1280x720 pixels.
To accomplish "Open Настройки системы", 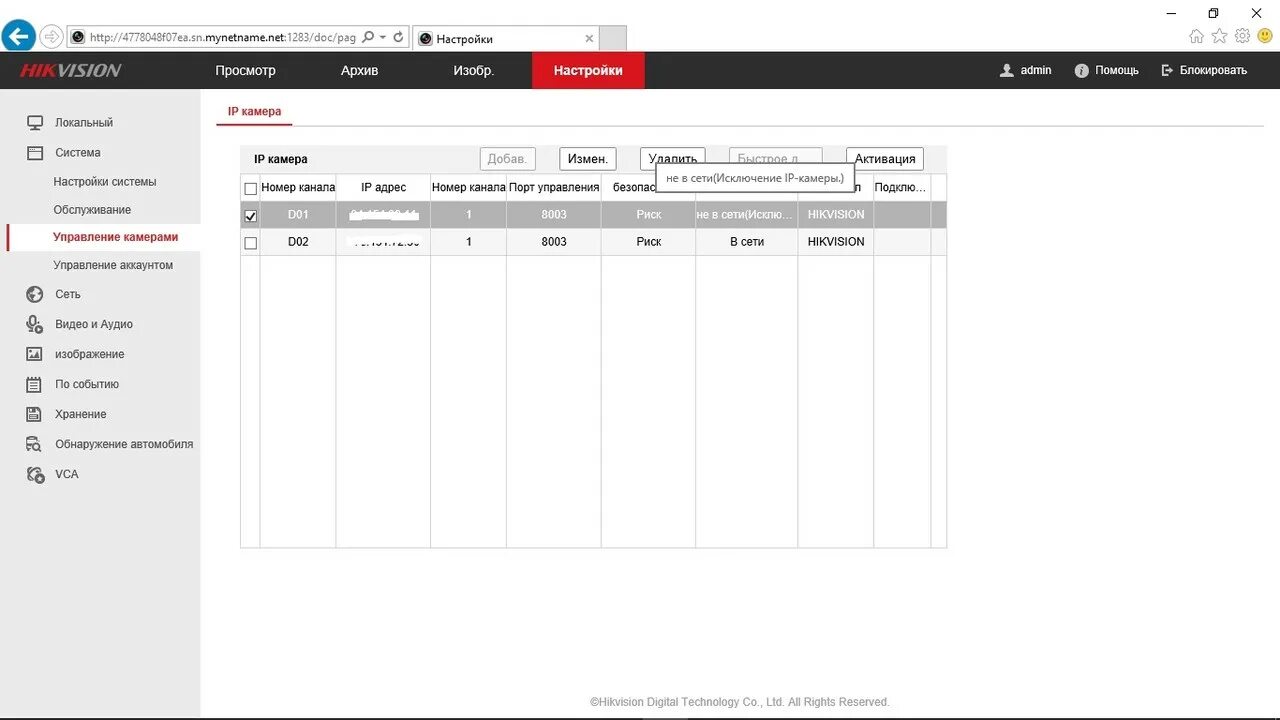I will click(105, 182).
